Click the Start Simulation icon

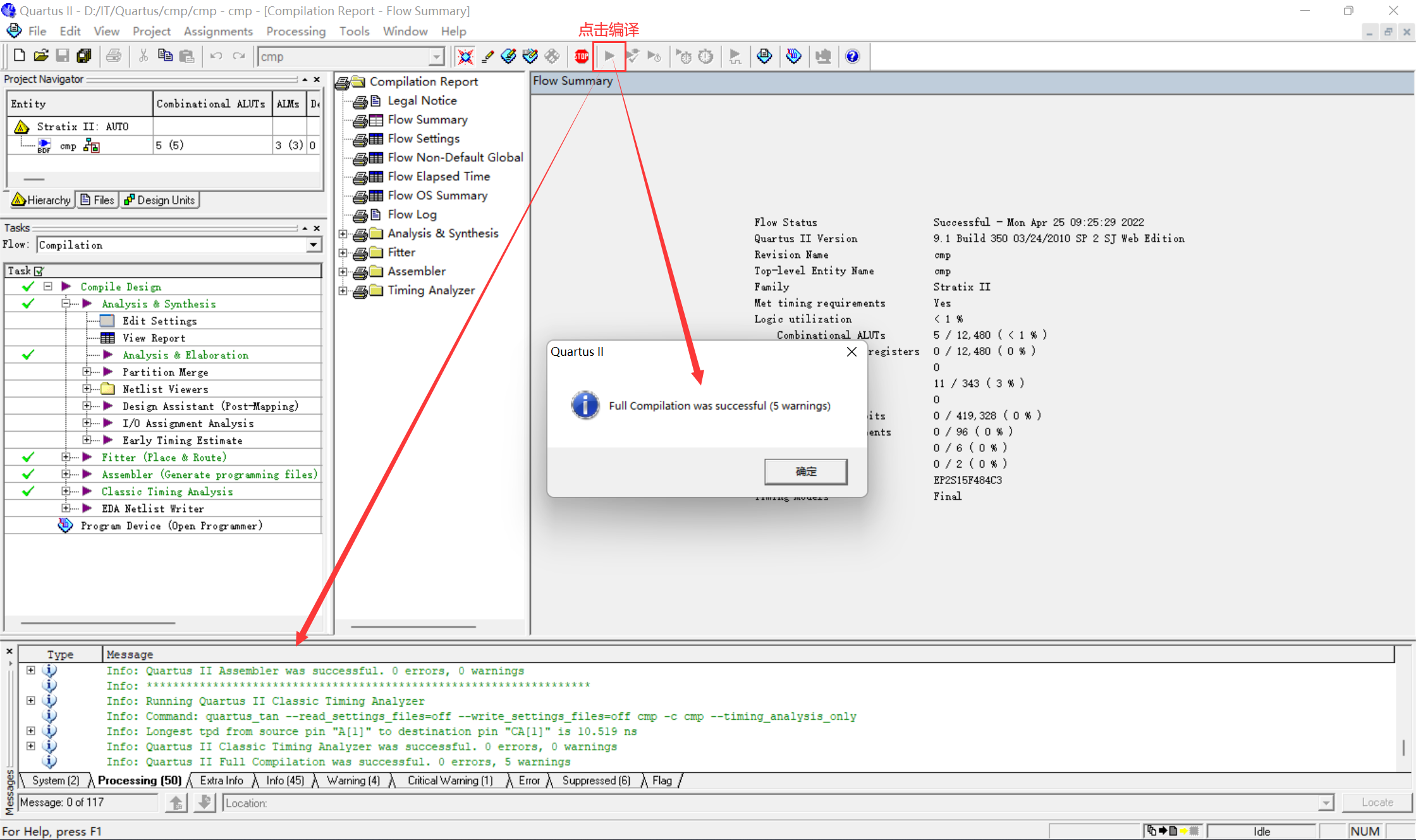pyautogui.click(x=735, y=56)
